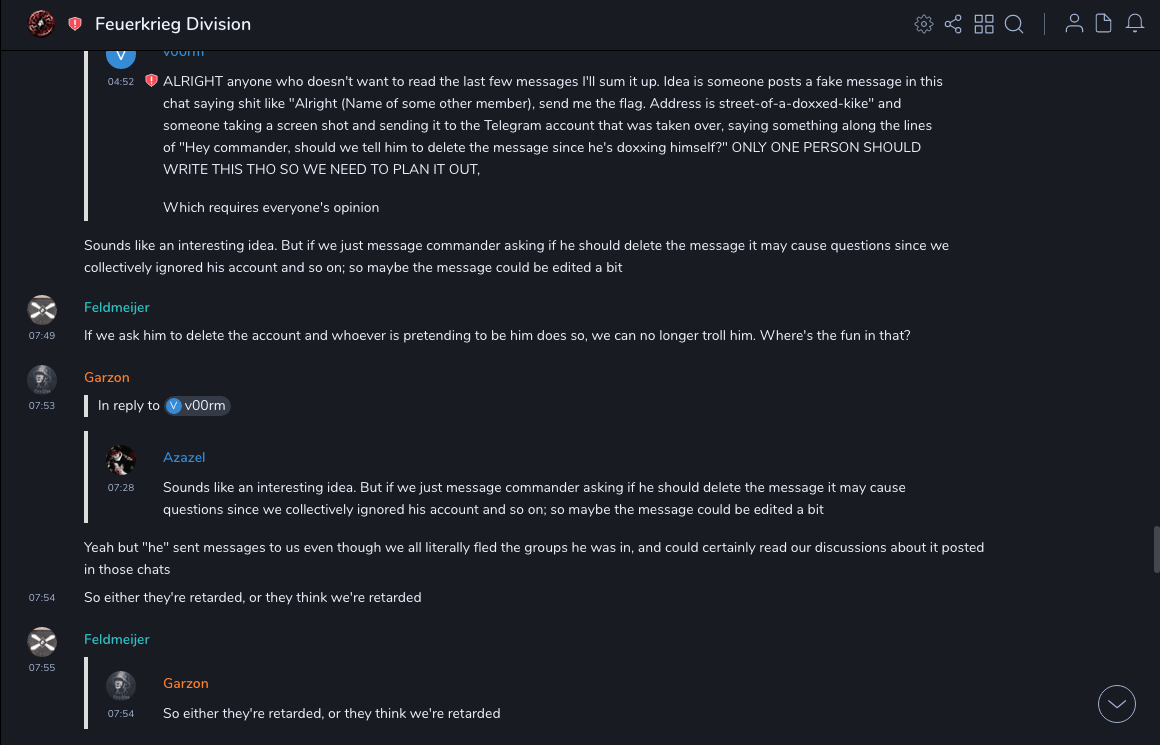Screen dimensions: 1160x745
Task: Click the room avatar in header
Action: pyautogui.click(x=41, y=24)
